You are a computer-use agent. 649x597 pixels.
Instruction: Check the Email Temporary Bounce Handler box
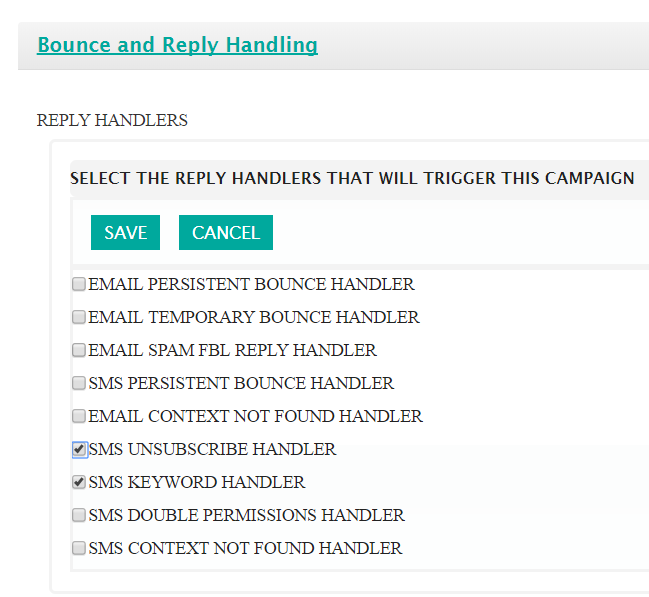[x=79, y=318]
